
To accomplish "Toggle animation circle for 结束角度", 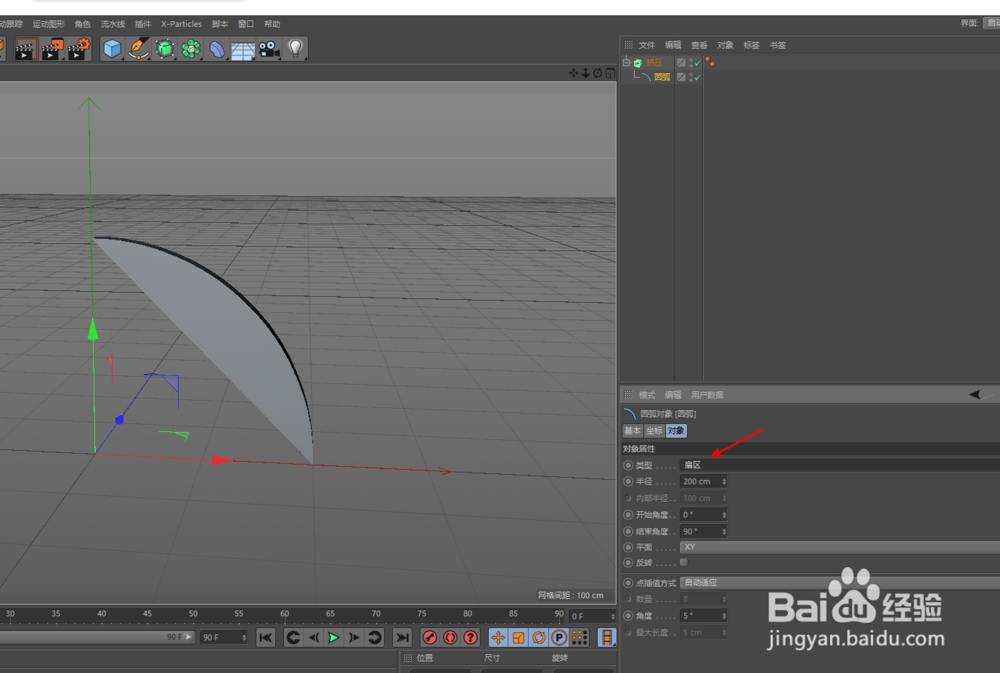I will tap(628, 531).
